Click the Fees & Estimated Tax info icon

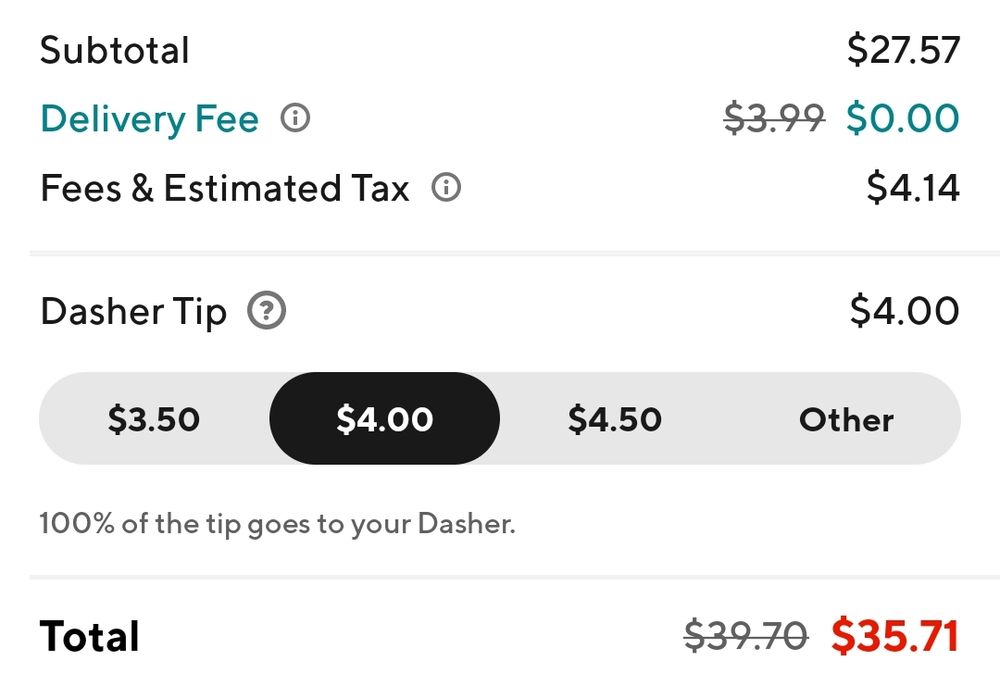point(447,188)
